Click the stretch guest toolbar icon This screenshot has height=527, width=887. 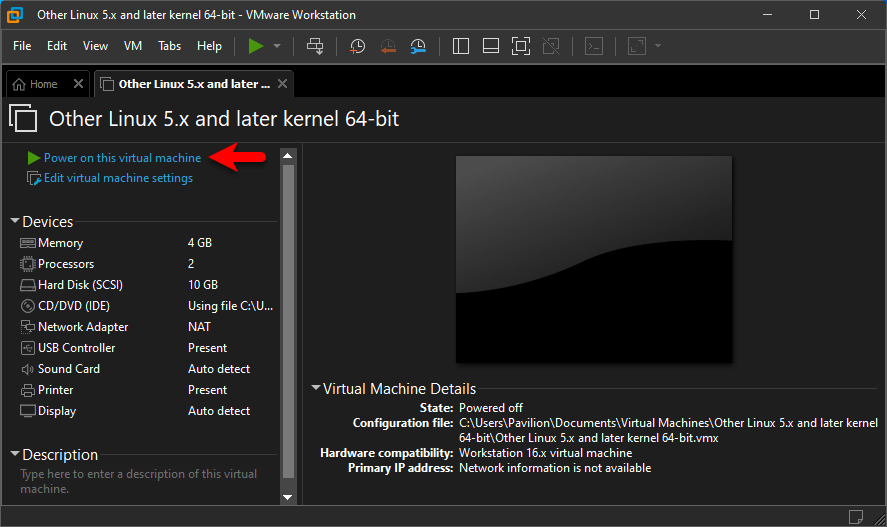[x=636, y=46]
